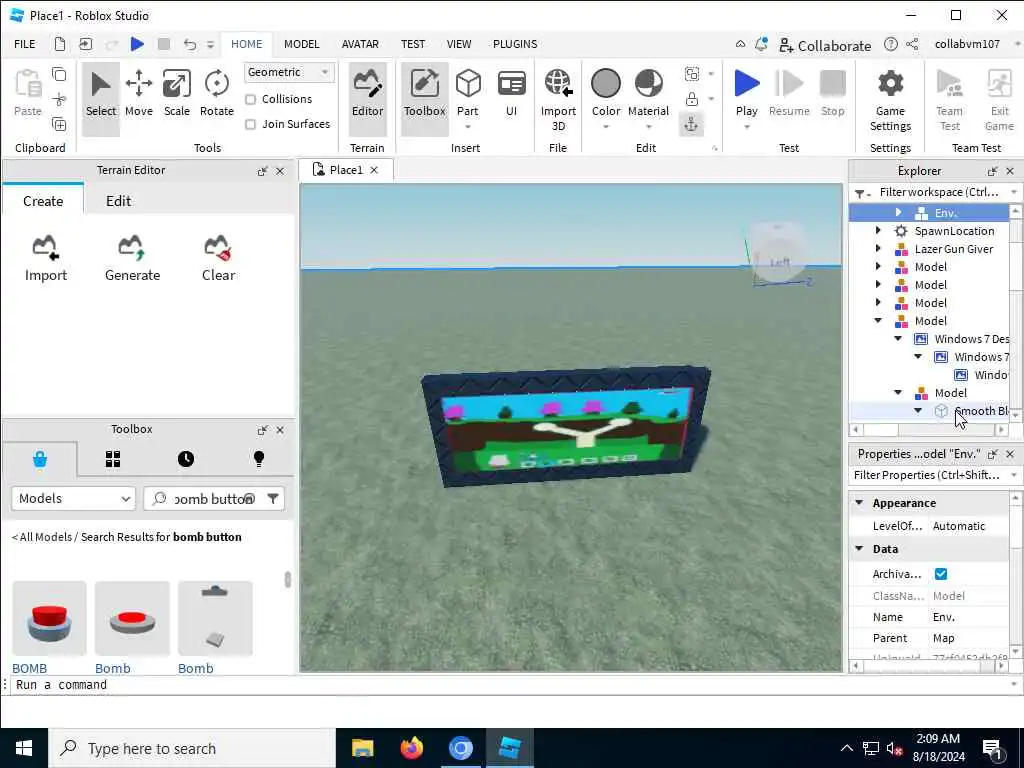Click the Undo arrow in title toolbar
This screenshot has width=1024, height=768.
point(189,44)
